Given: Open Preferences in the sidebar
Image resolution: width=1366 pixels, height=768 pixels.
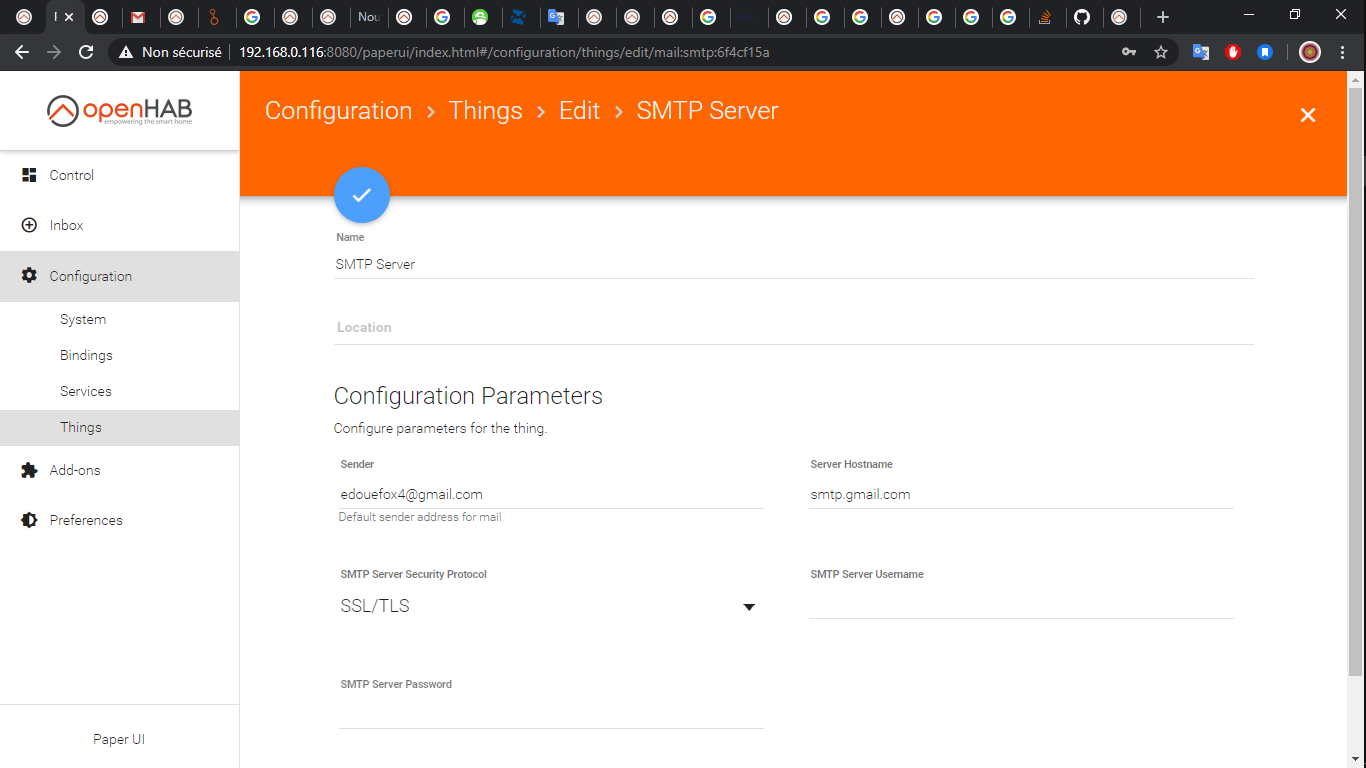Looking at the screenshot, I should [x=120, y=520].
